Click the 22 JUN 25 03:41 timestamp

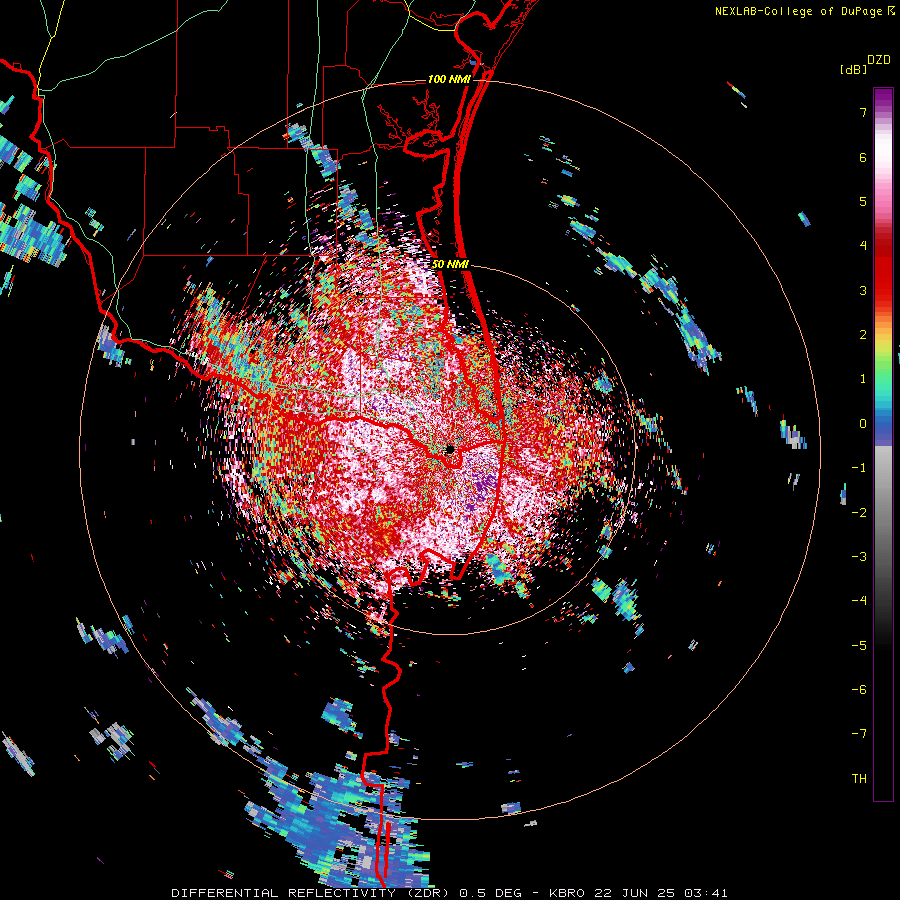pos(660,893)
